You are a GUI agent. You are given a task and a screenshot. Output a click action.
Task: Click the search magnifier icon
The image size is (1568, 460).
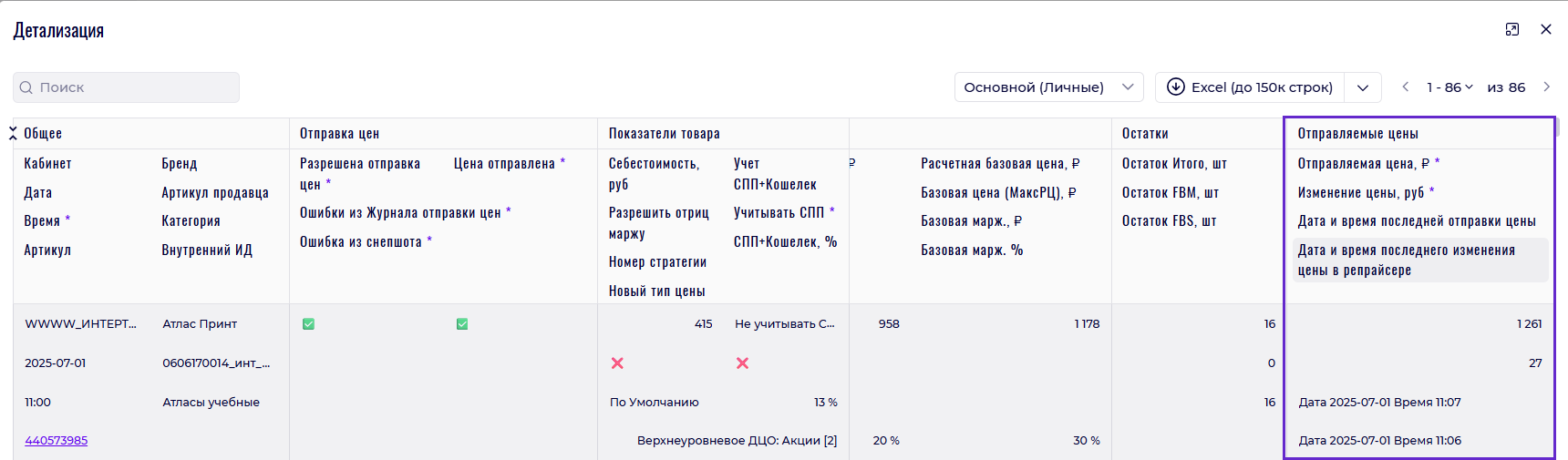point(26,87)
